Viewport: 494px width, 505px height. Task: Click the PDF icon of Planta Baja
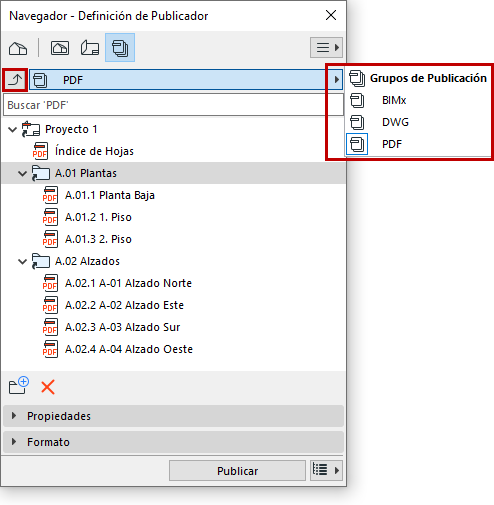pyautogui.click(x=50, y=195)
